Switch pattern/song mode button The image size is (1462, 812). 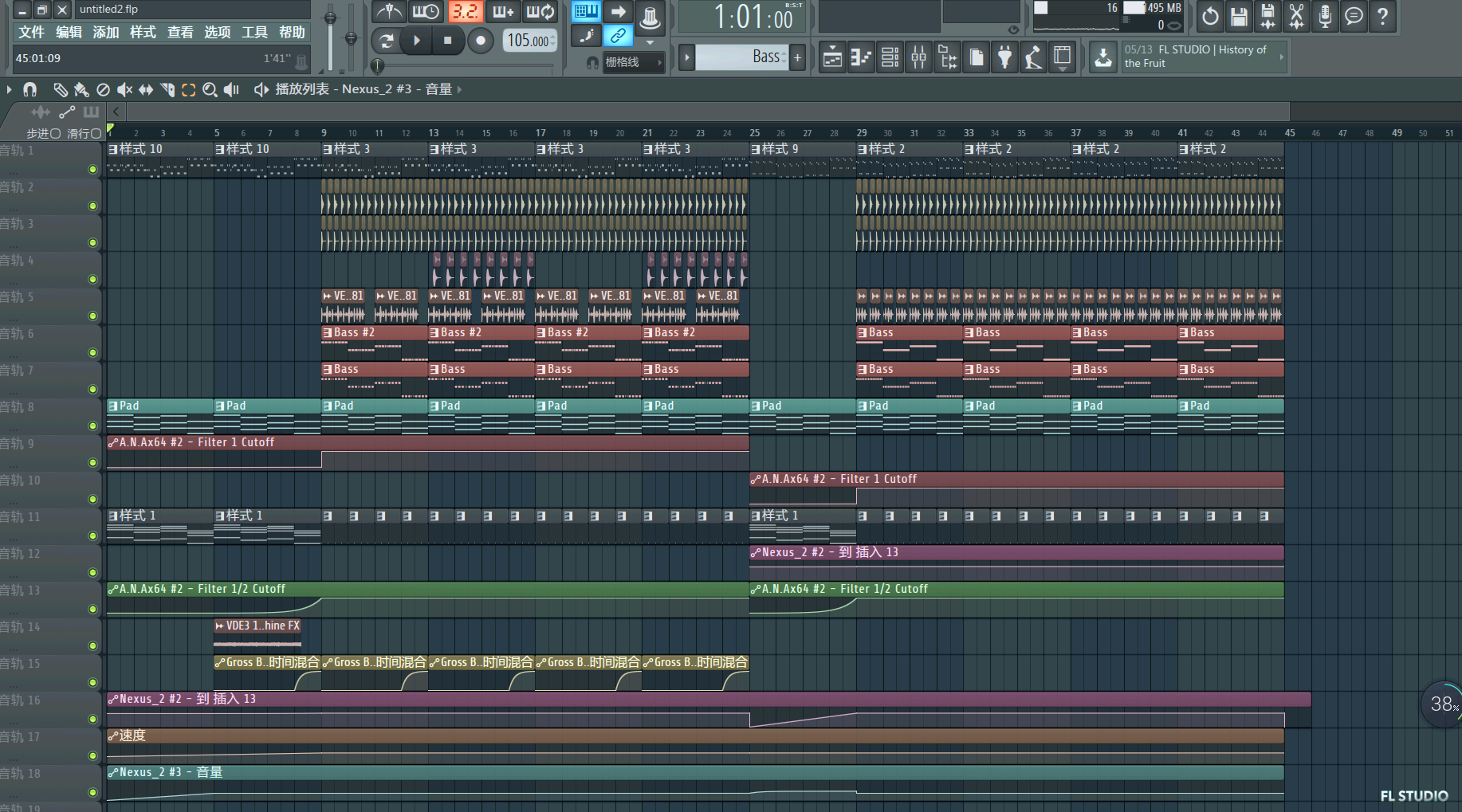[x=387, y=41]
